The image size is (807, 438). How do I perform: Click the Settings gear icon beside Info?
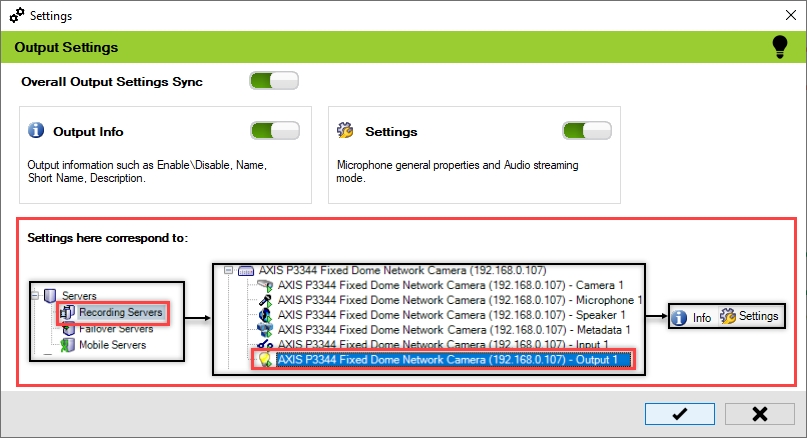(727, 317)
